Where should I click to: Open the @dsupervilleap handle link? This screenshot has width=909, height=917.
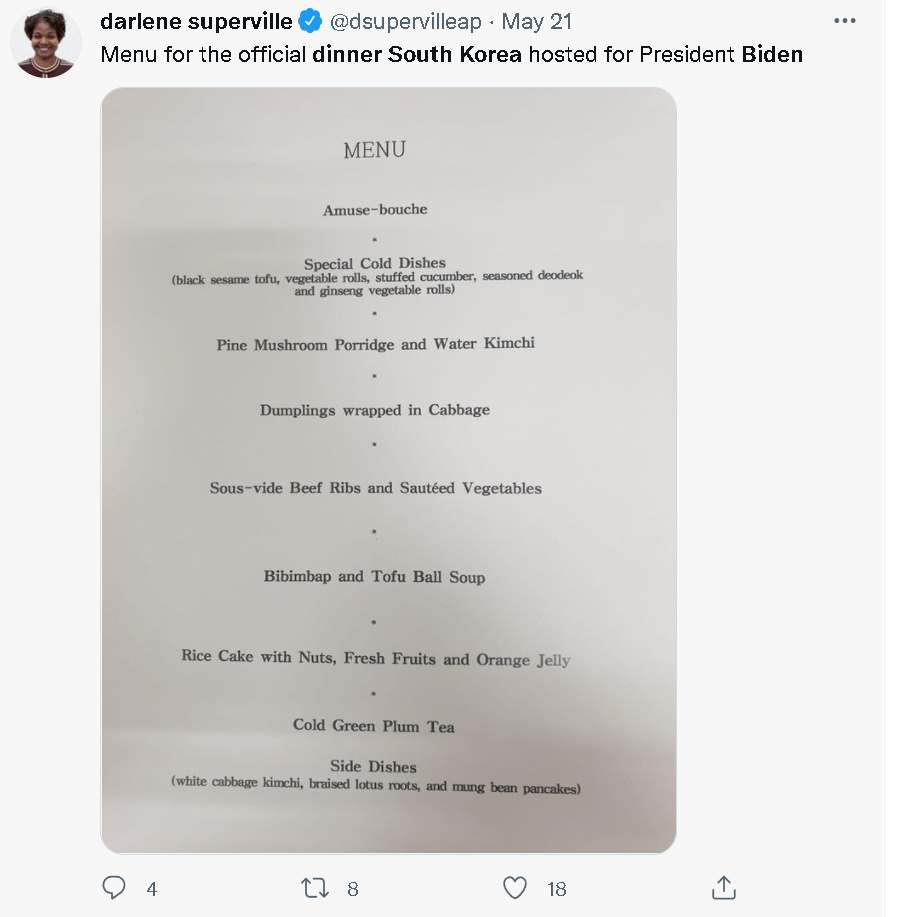pyautogui.click(x=406, y=22)
